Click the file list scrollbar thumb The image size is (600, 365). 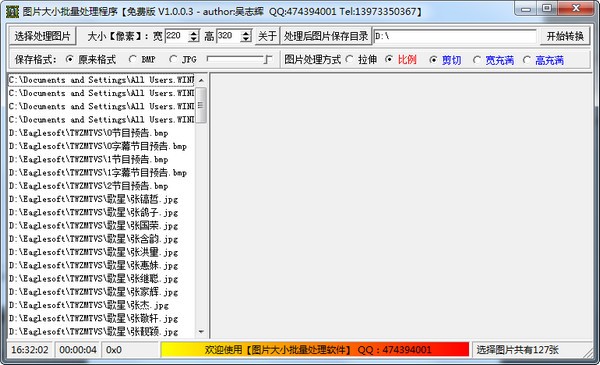tap(201, 105)
